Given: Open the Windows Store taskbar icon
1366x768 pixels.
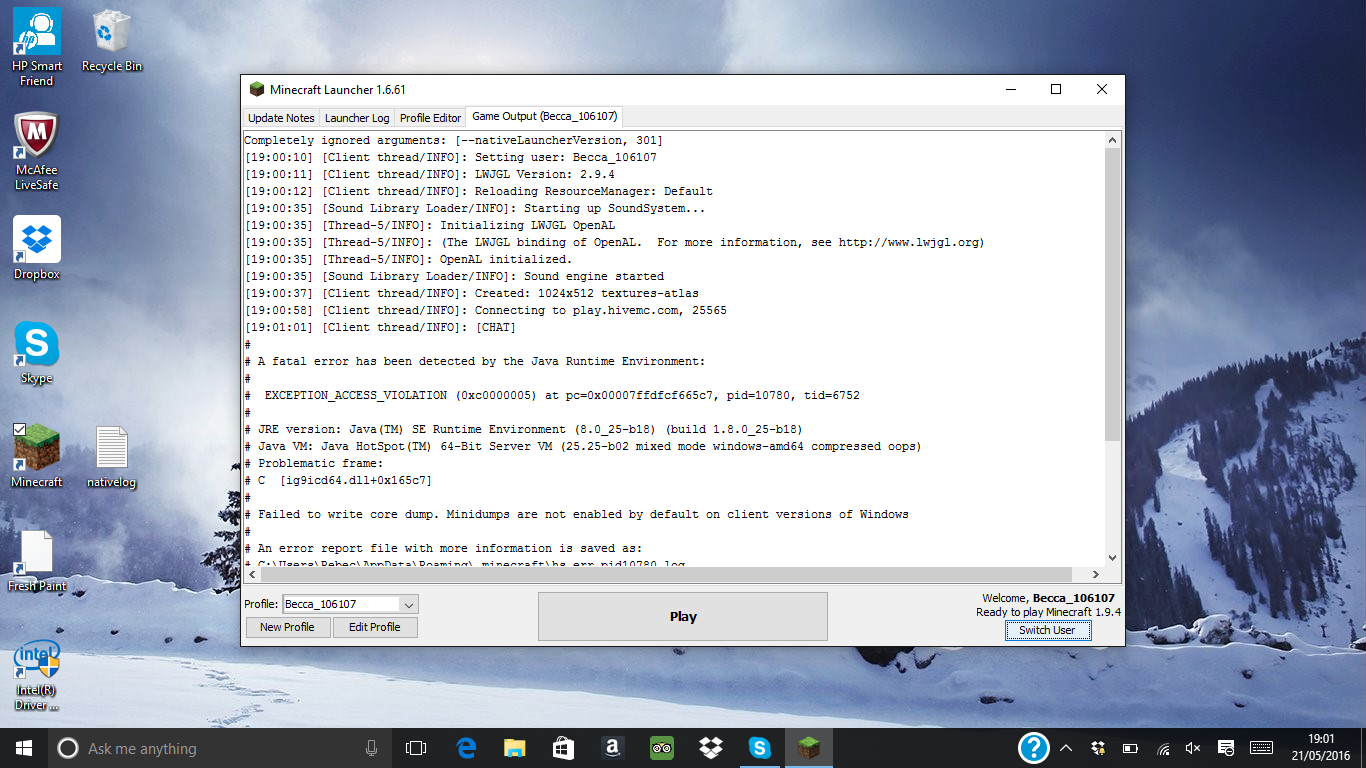Looking at the screenshot, I should click(563, 748).
